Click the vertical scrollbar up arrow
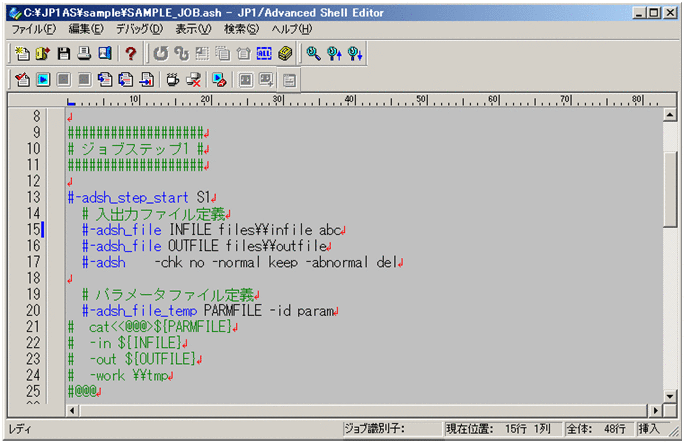 [x=670, y=115]
